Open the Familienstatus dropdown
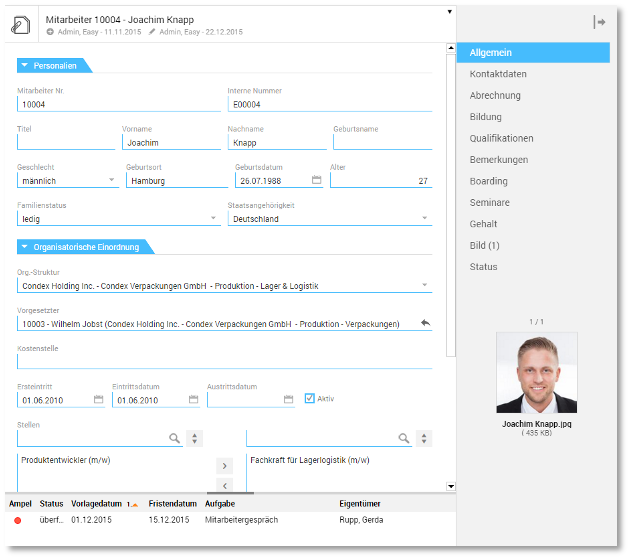Image resolution: width=630 pixels, height=558 pixels. [x=213, y=218]
